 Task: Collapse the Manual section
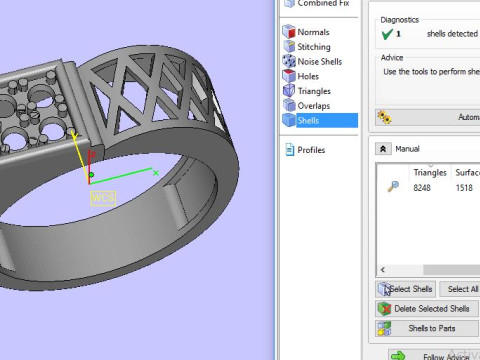[x=383, y=149]
